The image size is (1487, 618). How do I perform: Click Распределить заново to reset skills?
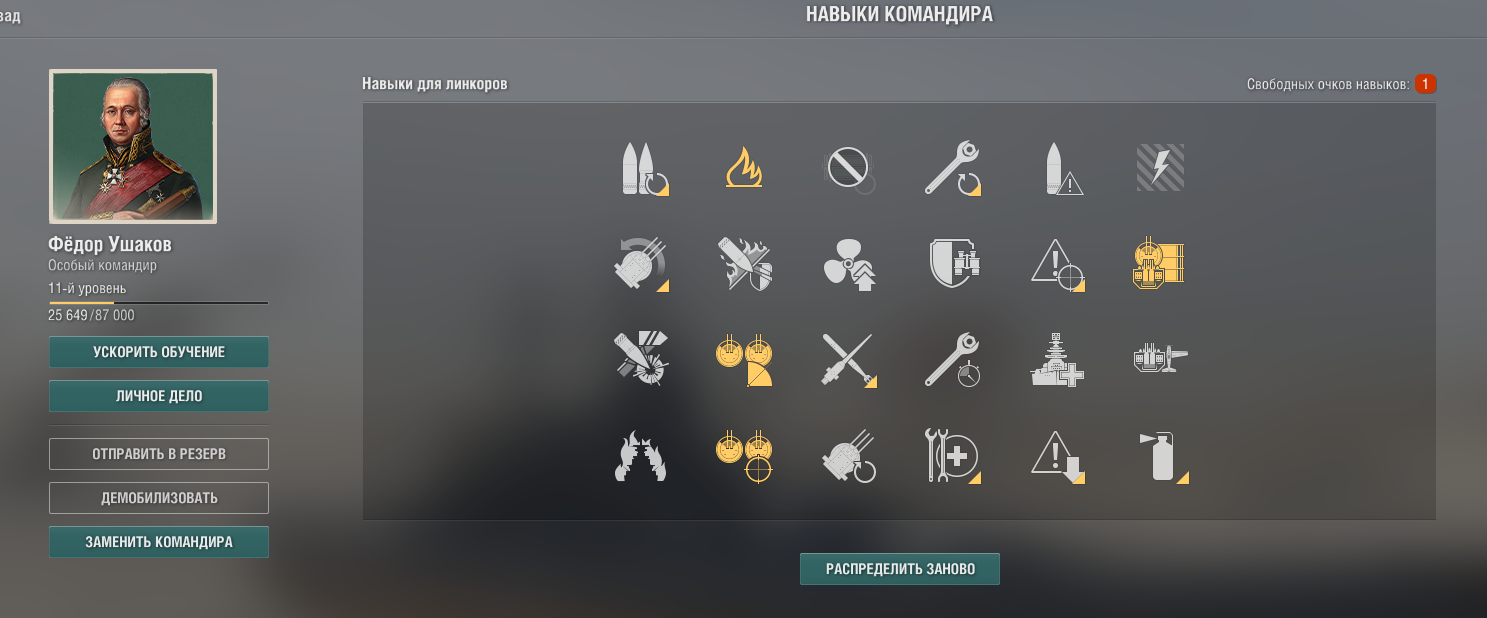[x=900, y=569]
